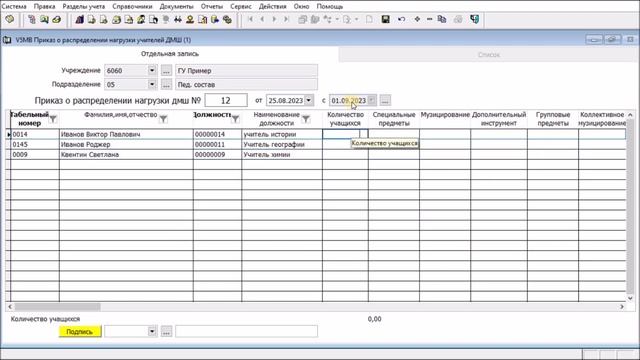Open dropdown in Количество учащихся active cell

click(364, 134)
